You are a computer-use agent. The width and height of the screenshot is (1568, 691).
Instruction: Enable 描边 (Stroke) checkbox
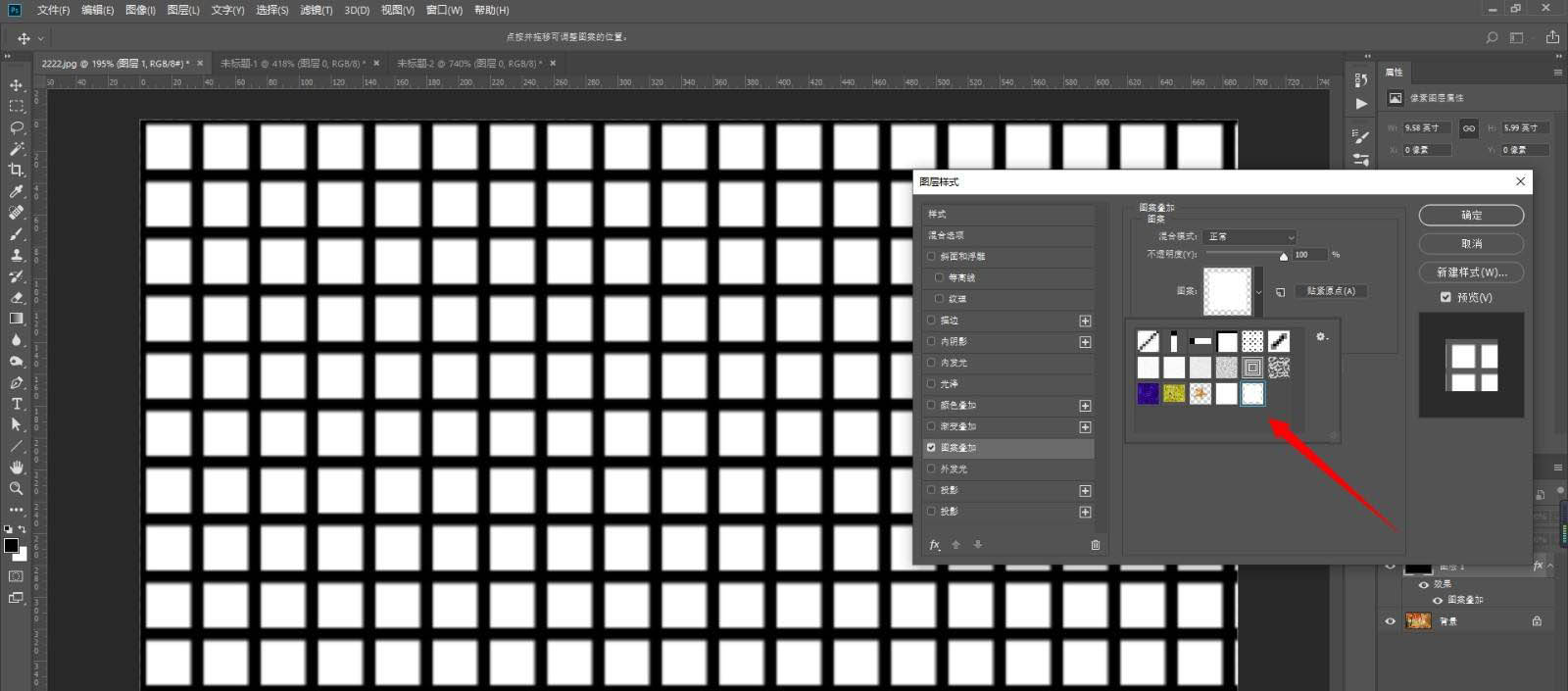(931, 321)
